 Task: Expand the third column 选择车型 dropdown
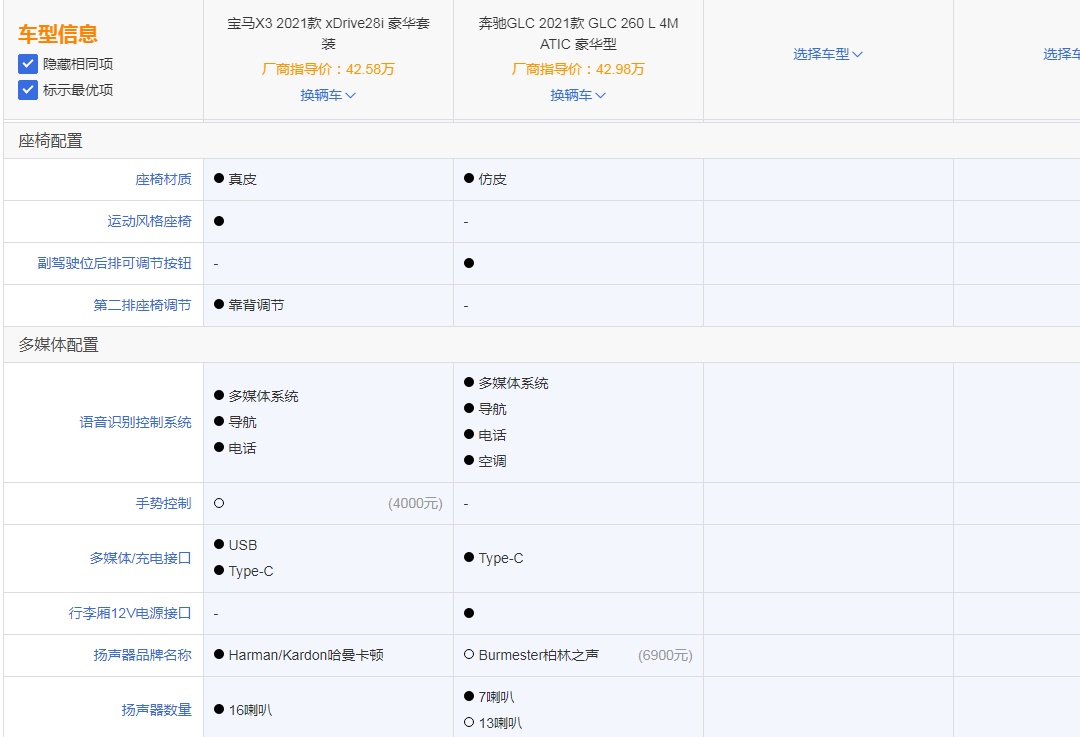[x=828, y=54]
